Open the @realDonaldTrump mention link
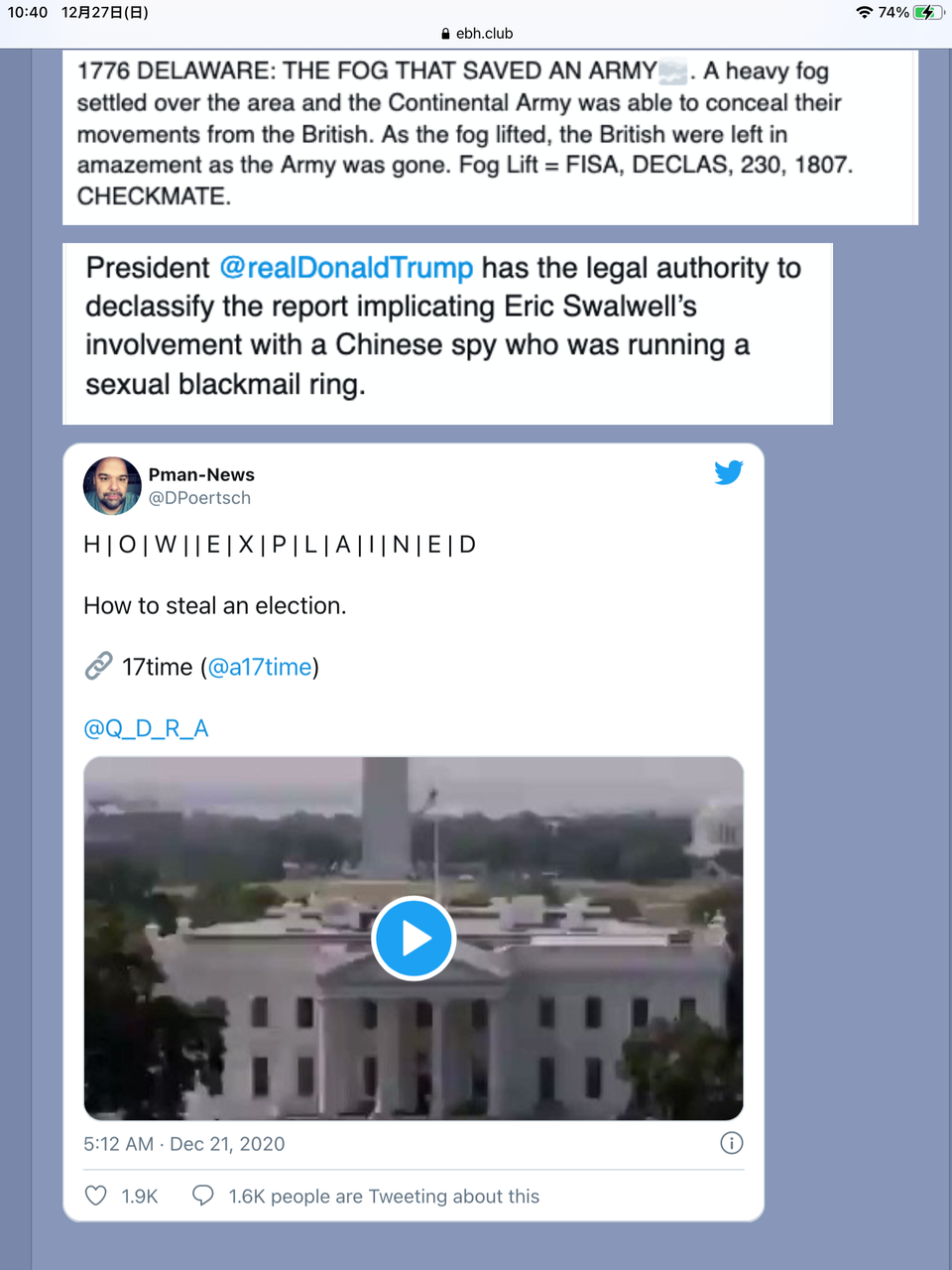Screen dimensions: 952x1270 (x=346, y=268)
